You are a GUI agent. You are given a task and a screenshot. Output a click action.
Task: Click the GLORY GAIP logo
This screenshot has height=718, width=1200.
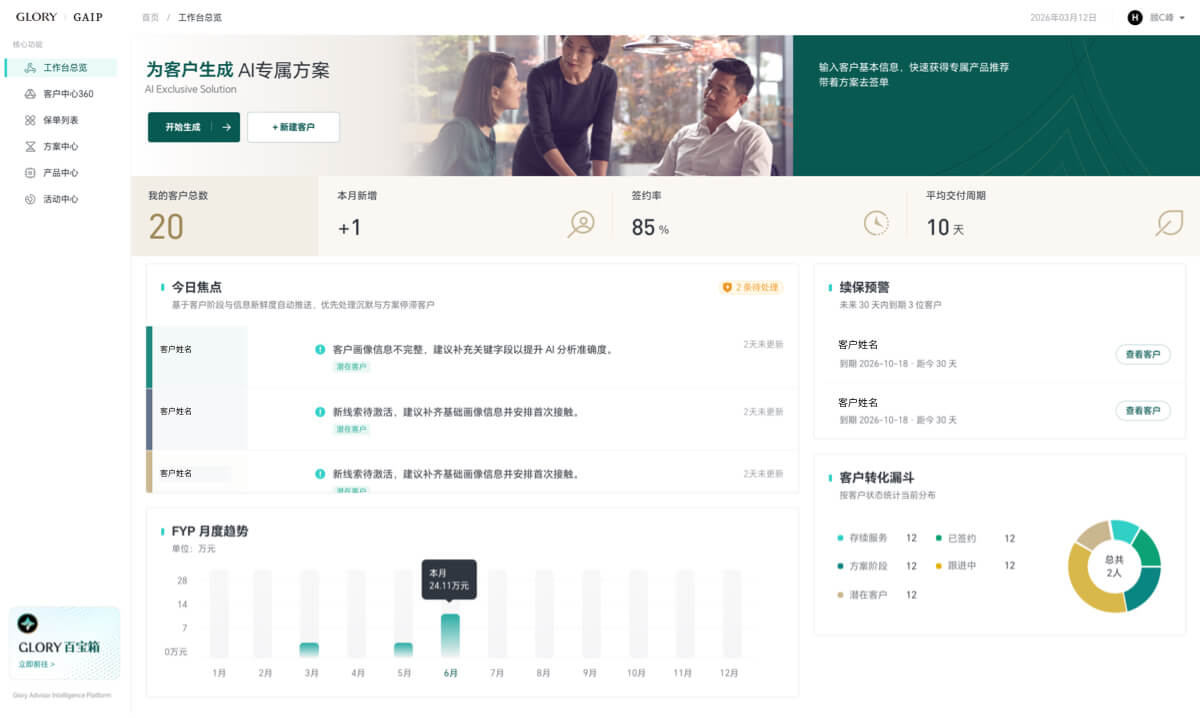(59, 17)
